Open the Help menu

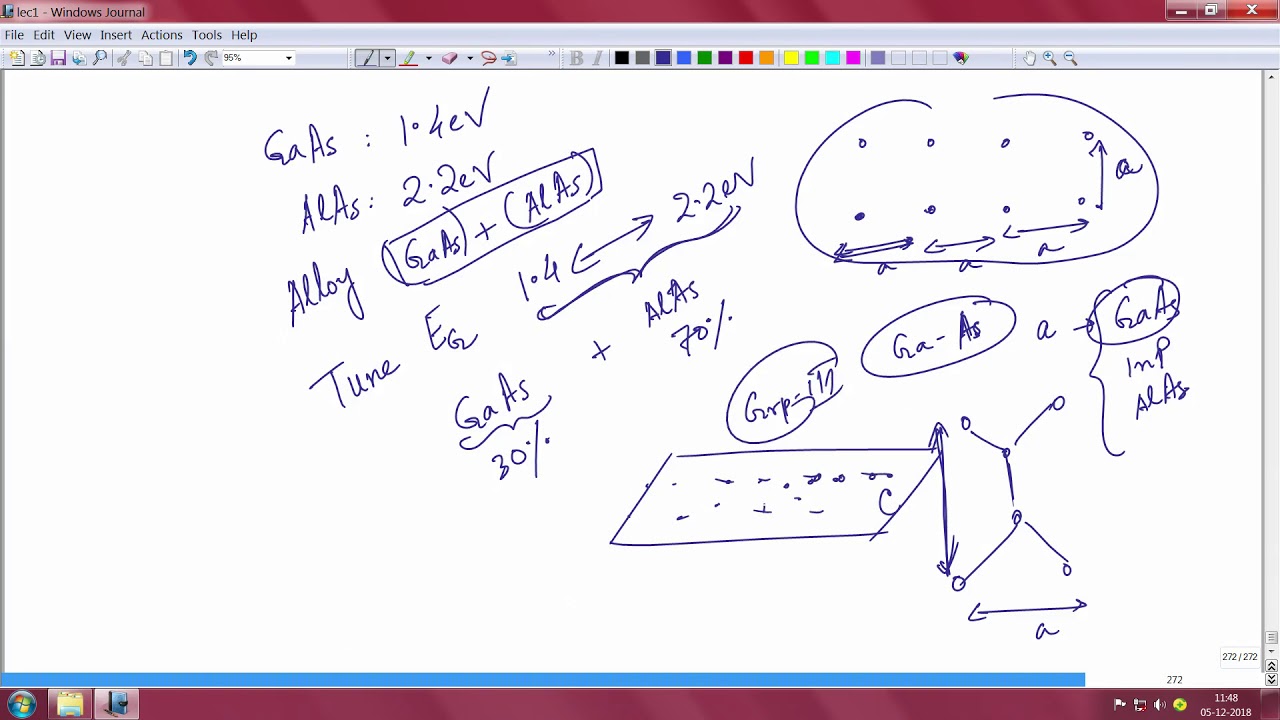click(x=244, y=34)
